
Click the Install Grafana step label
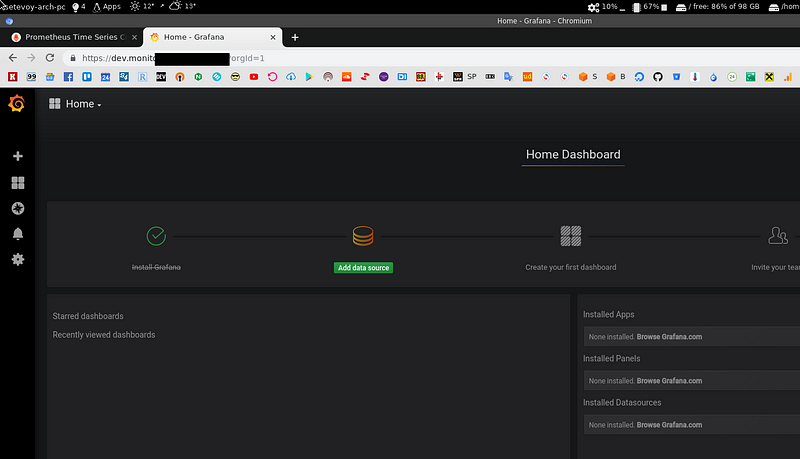(156, 267)
